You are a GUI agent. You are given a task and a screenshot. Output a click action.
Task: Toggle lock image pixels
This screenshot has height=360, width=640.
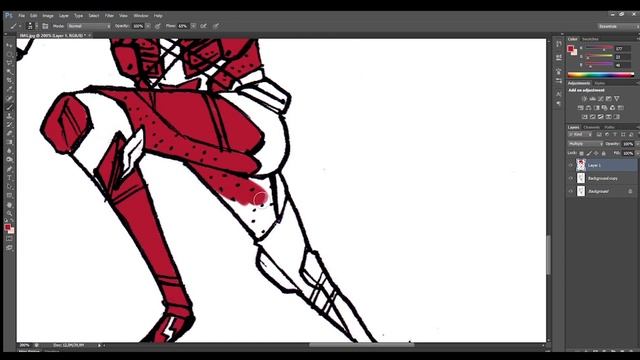(x=589, y=153)
